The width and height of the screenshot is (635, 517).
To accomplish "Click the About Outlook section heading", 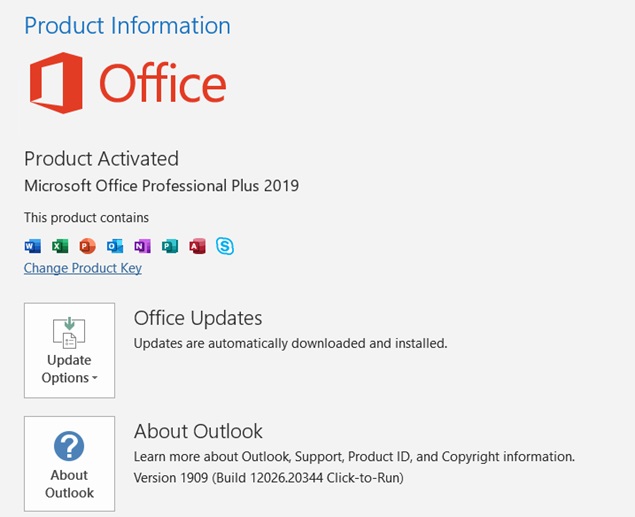I will 198,431.
